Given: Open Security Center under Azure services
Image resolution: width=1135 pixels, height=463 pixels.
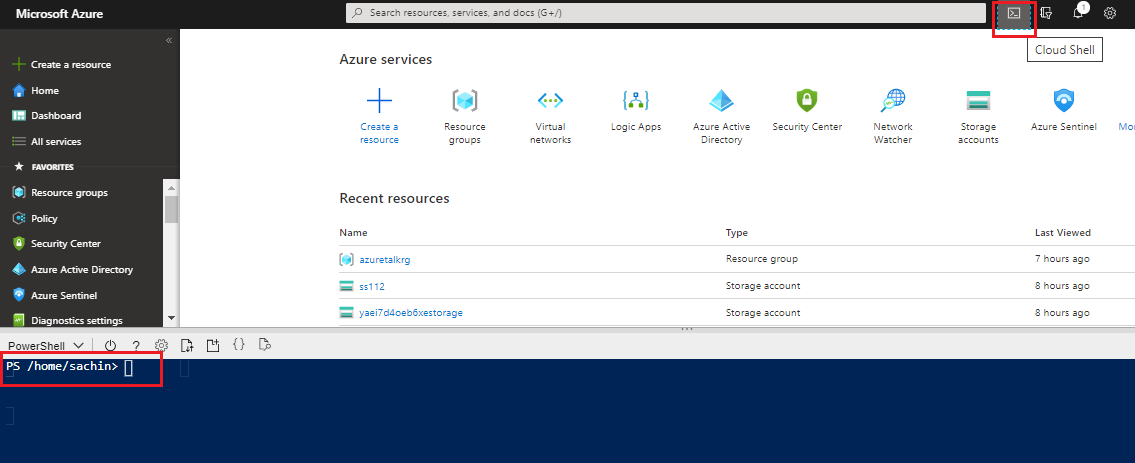Looking at the screenshot, I should coord(807,110).
